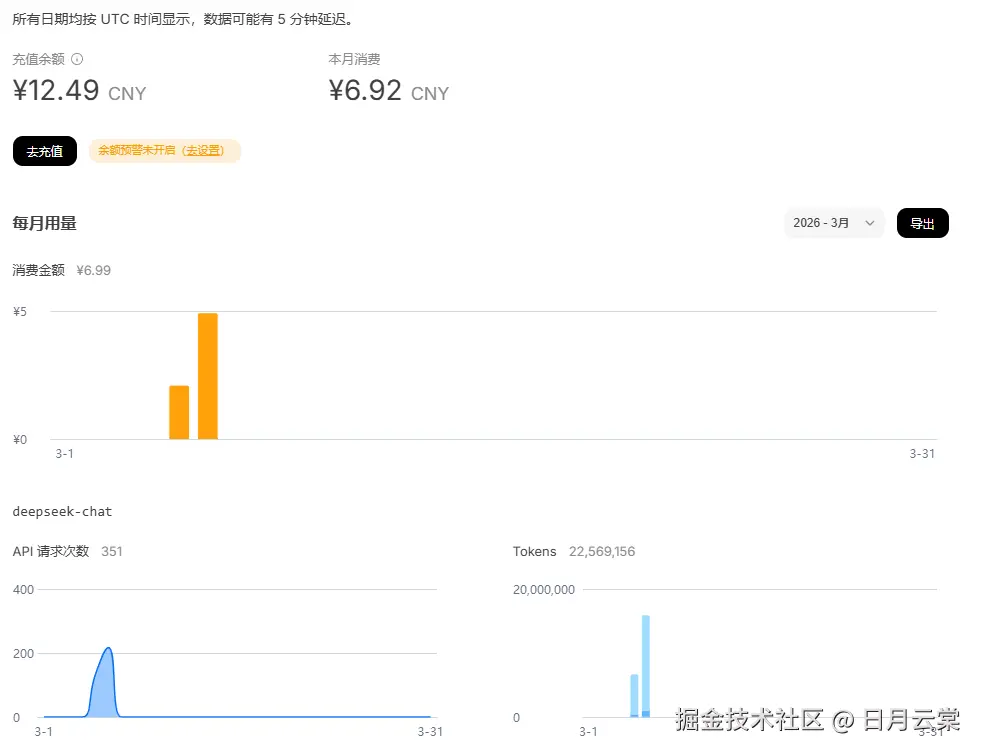982x755 pixels.
Task: Click the 余额预警未开启 warning badge
Action: point(165,151)
